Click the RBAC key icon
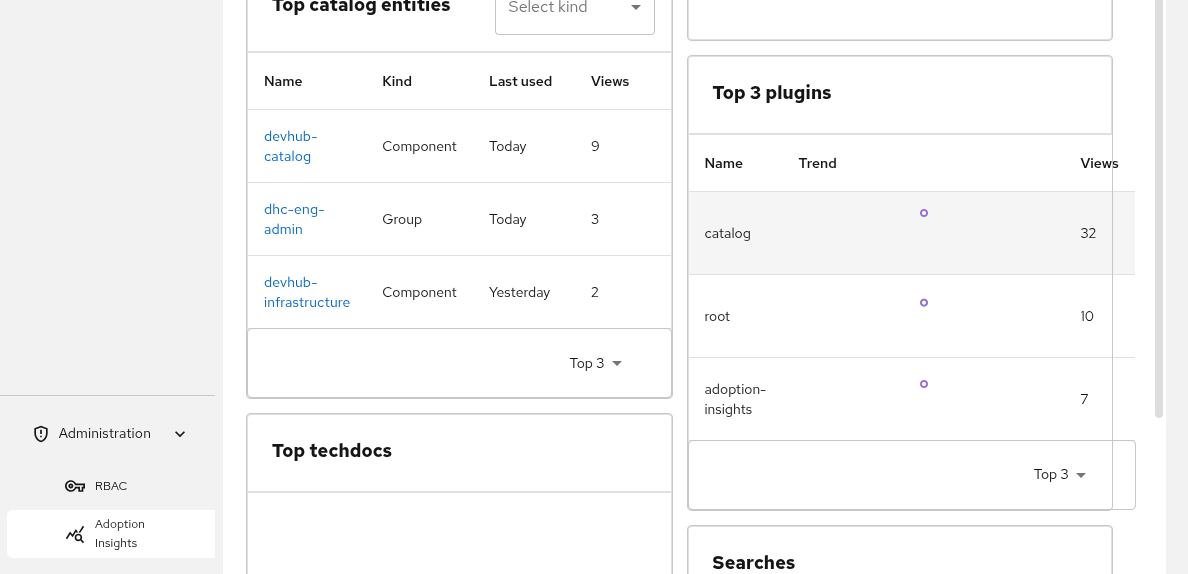 click(75, 487)
